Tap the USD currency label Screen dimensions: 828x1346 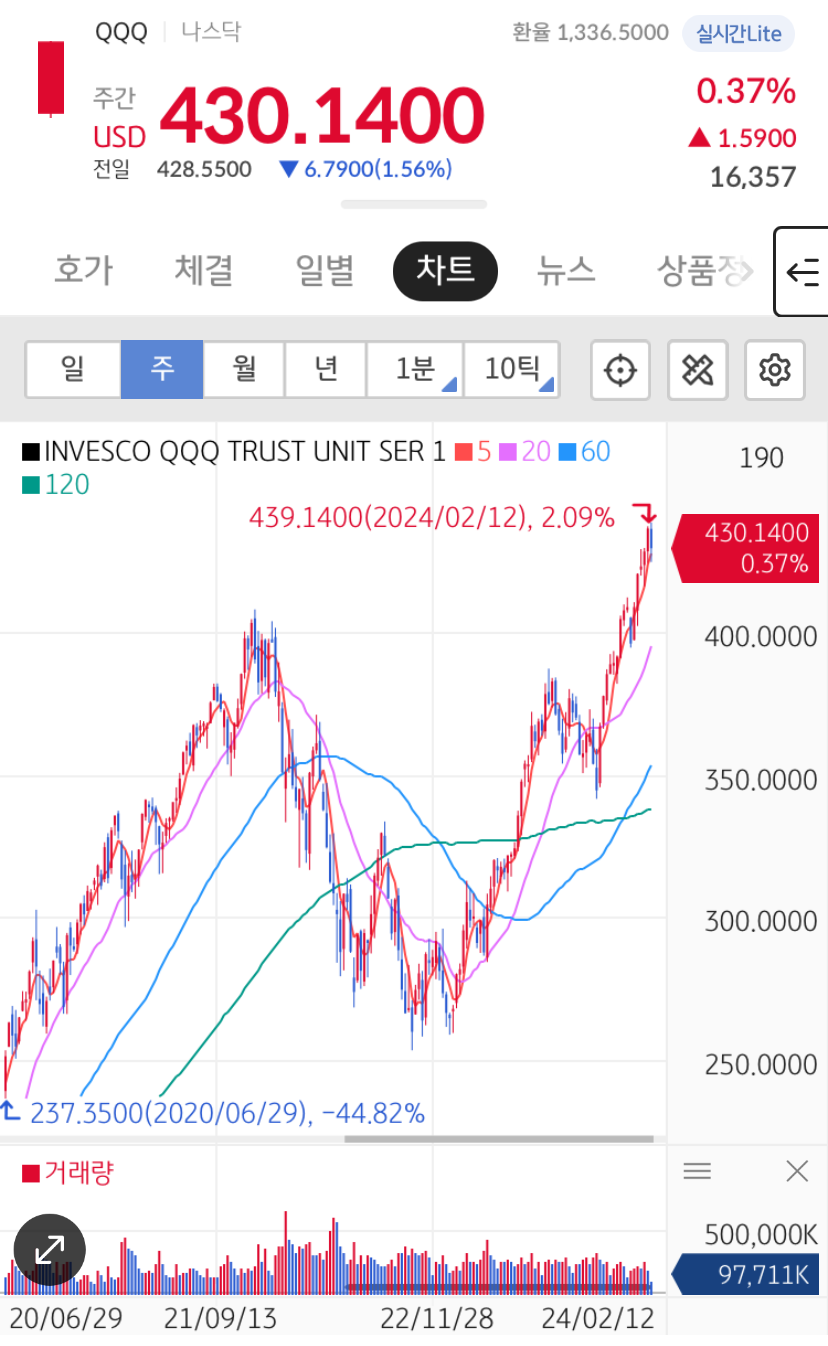pyautogui.click(x=119, y=137)
